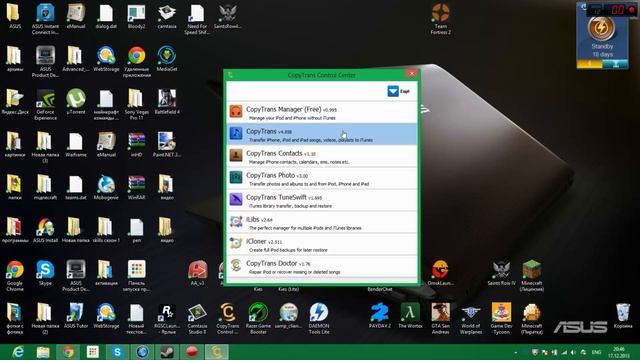Select the Saints Row IV desktop icon
The width and height of the screenshot is (640, 360).
pos(501,273)
